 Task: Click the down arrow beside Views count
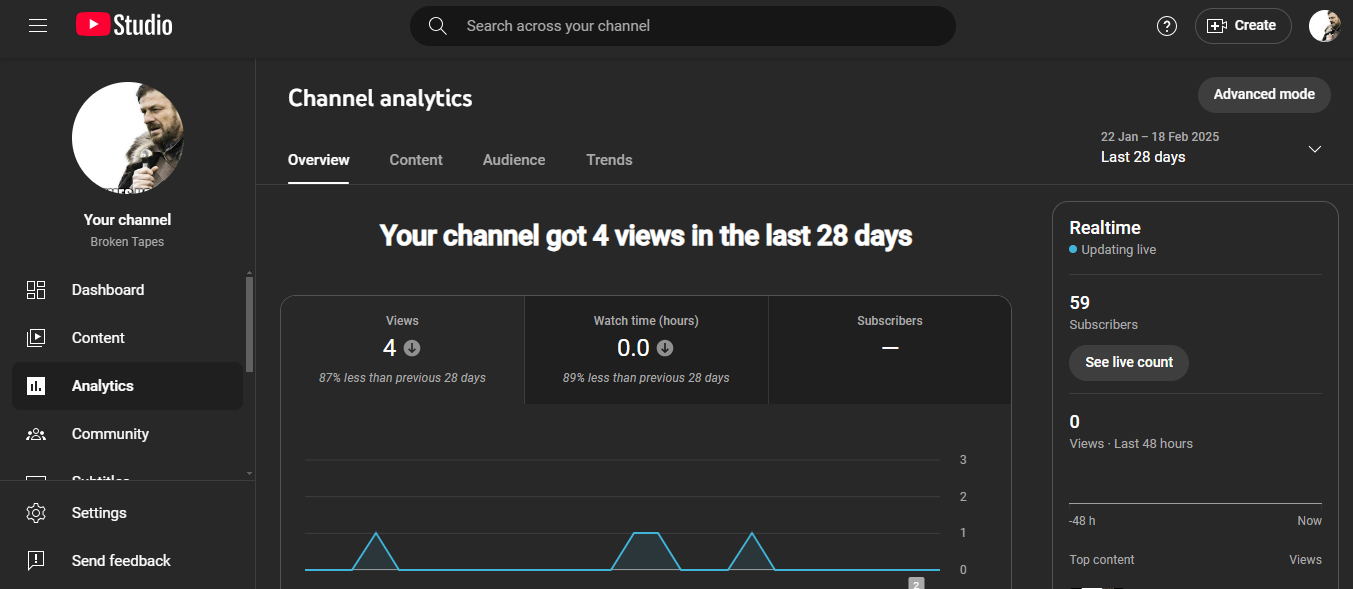coord(412,348)
